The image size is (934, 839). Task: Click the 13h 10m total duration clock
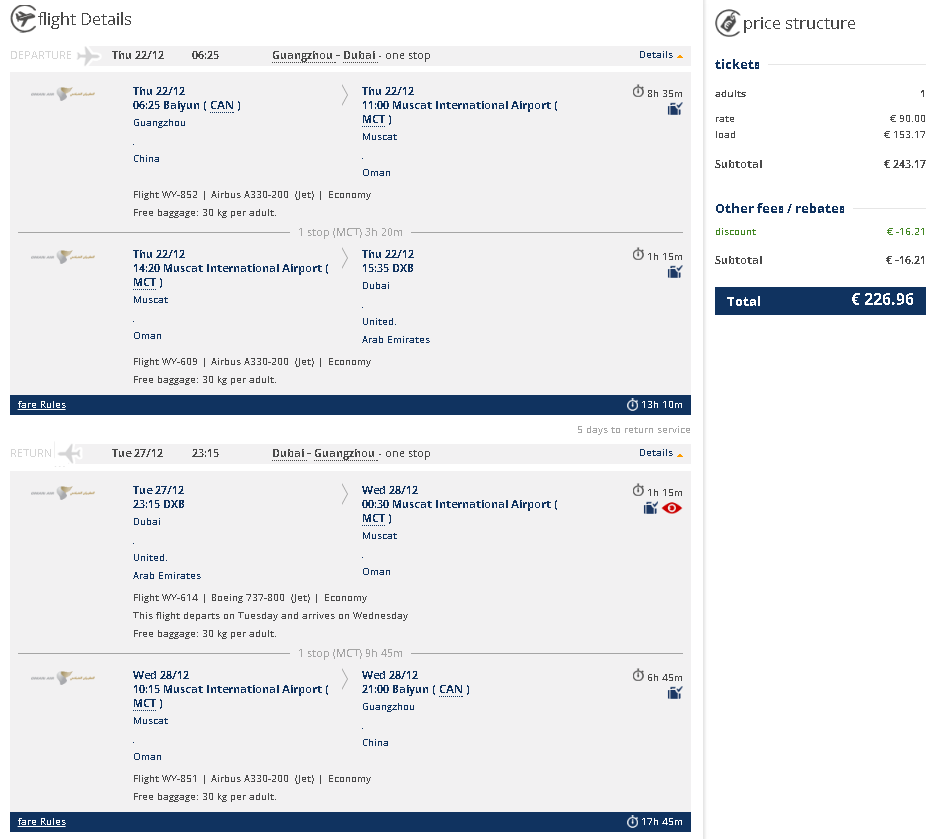(632, 405)
